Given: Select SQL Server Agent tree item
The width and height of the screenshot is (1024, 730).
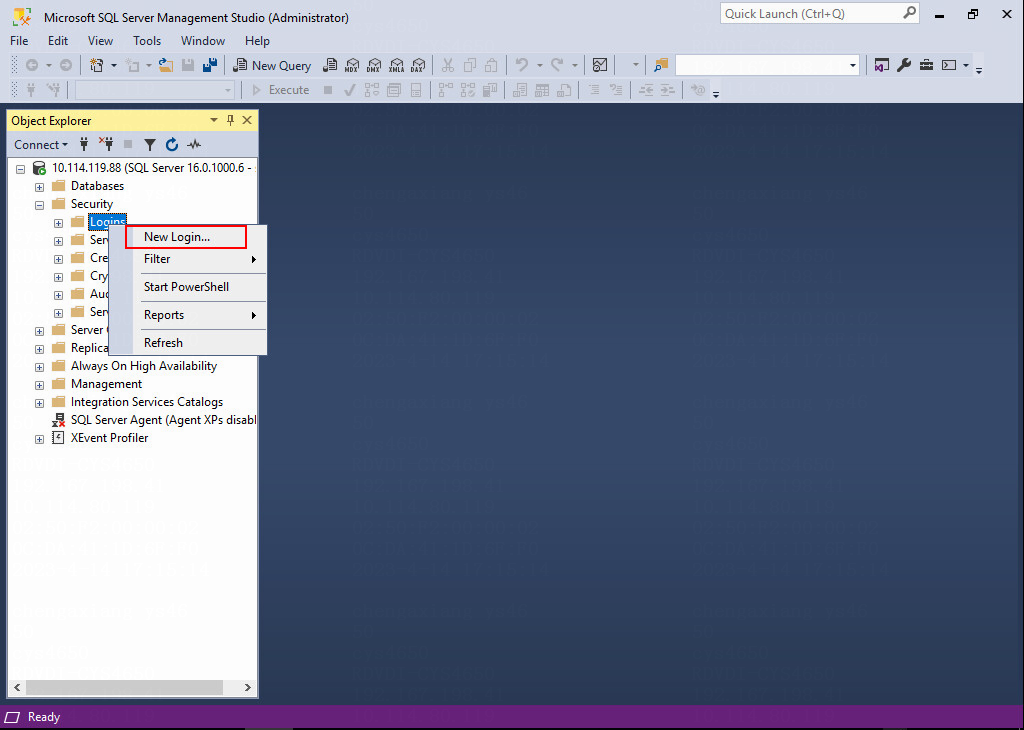Looking at the screenshot, I should coord(163,420).
